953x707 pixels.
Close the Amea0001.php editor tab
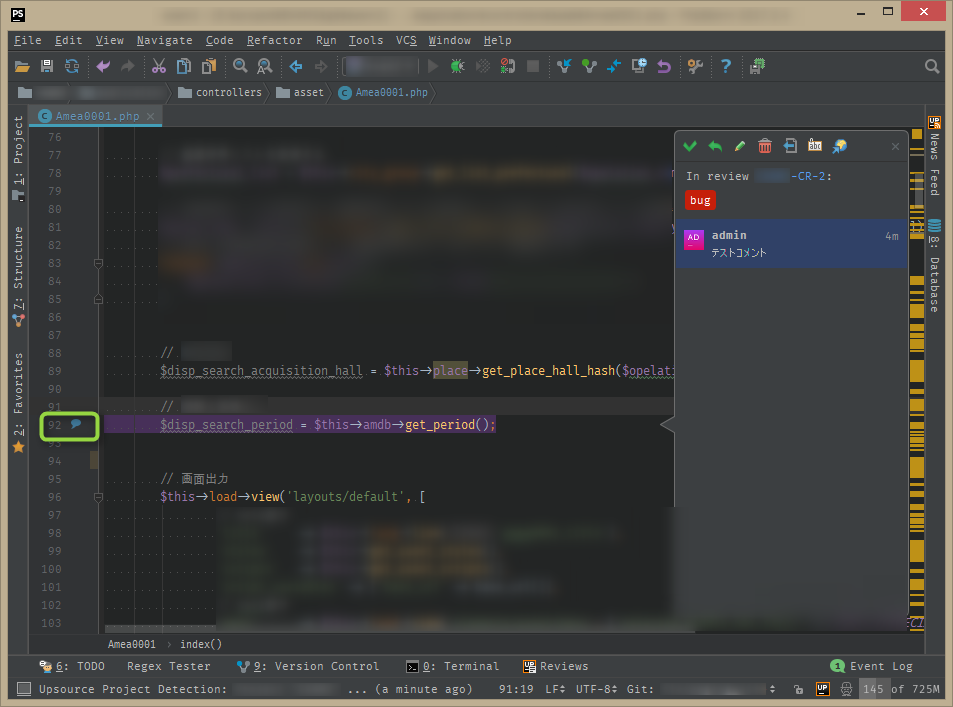click(150, 116)
